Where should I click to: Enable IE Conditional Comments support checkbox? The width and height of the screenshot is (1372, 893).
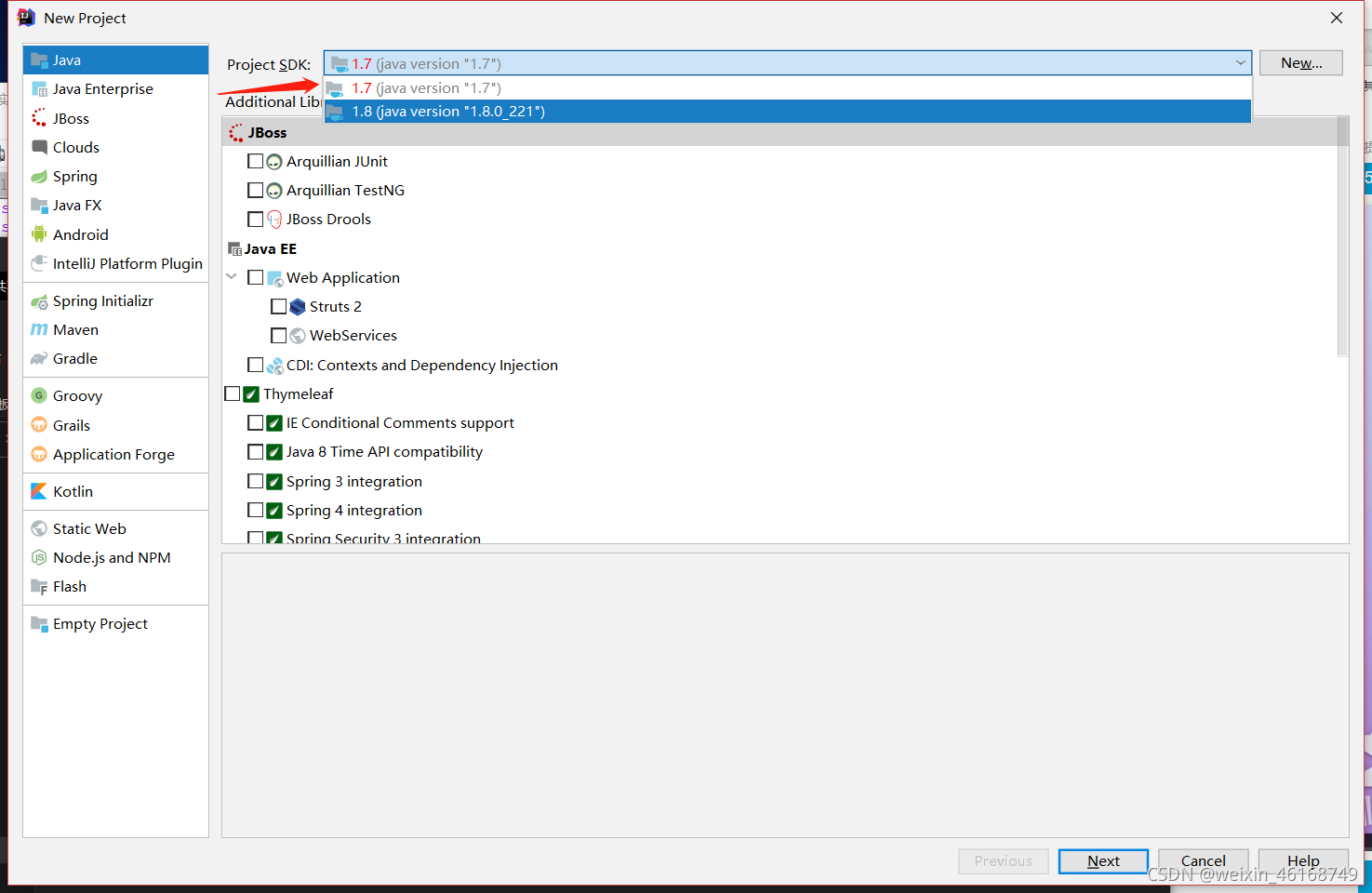[256, 422]
